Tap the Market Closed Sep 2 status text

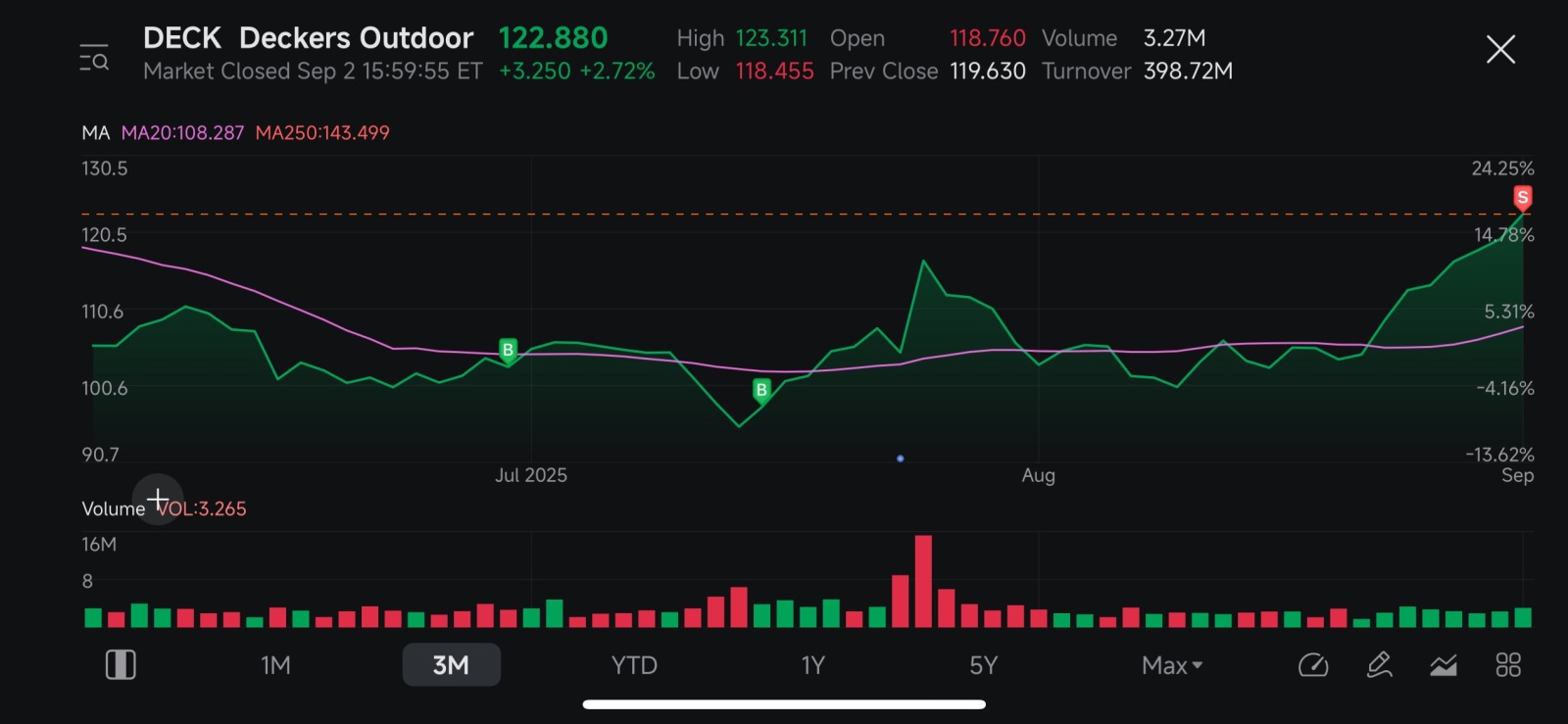[313, 72]
